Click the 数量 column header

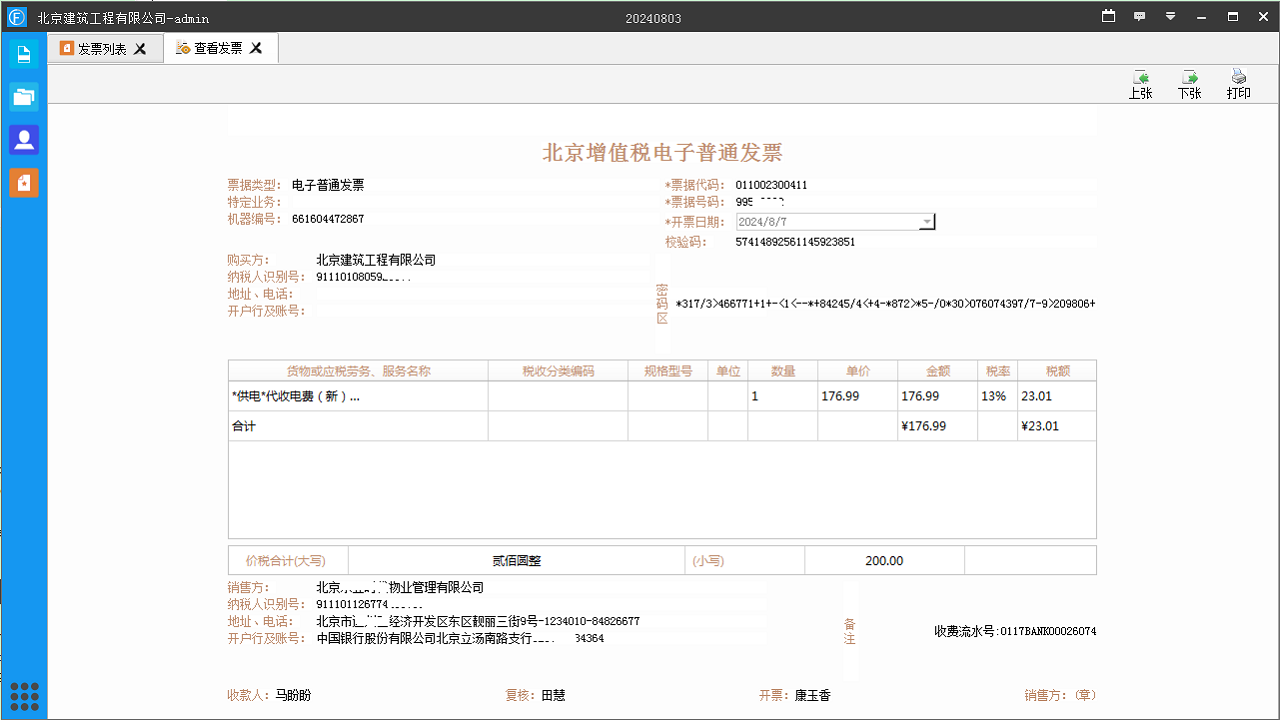[x=783, y=371]
